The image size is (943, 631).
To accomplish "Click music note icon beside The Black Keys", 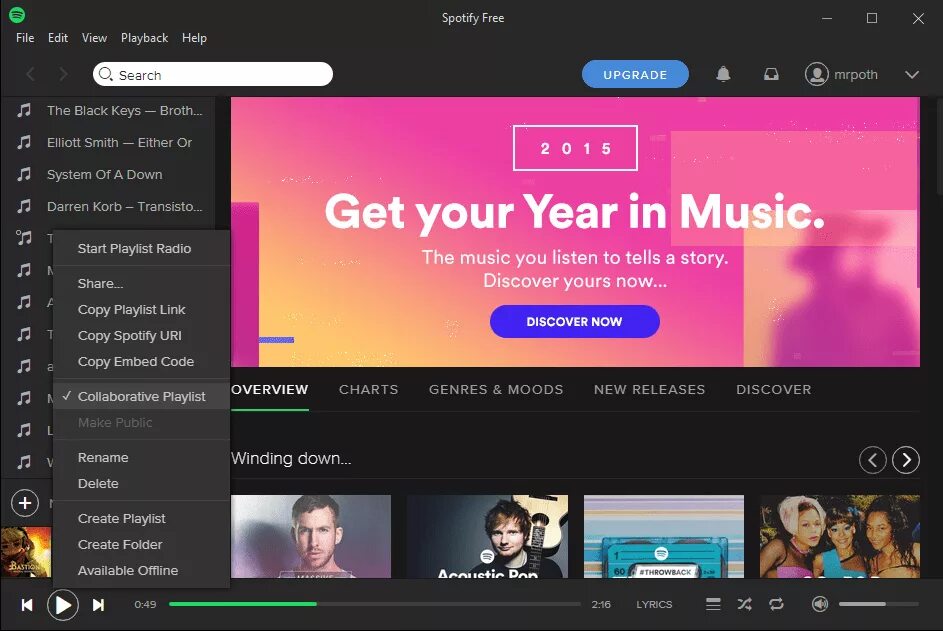I will 24,110.
